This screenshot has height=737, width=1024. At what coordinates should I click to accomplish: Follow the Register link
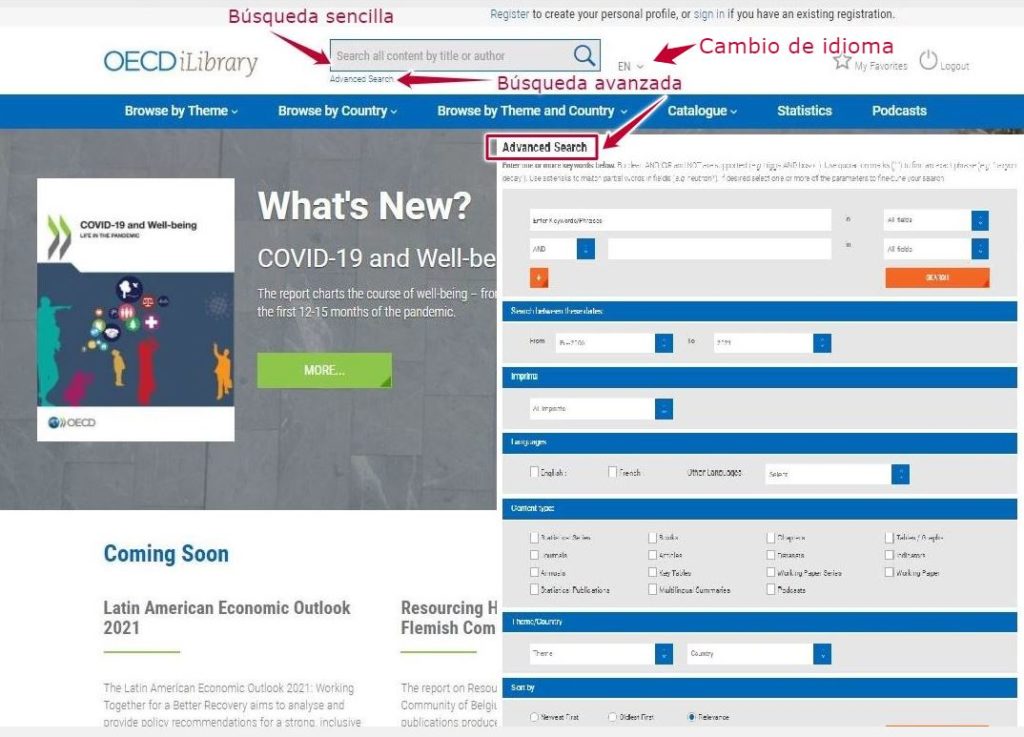coord(509,14)
